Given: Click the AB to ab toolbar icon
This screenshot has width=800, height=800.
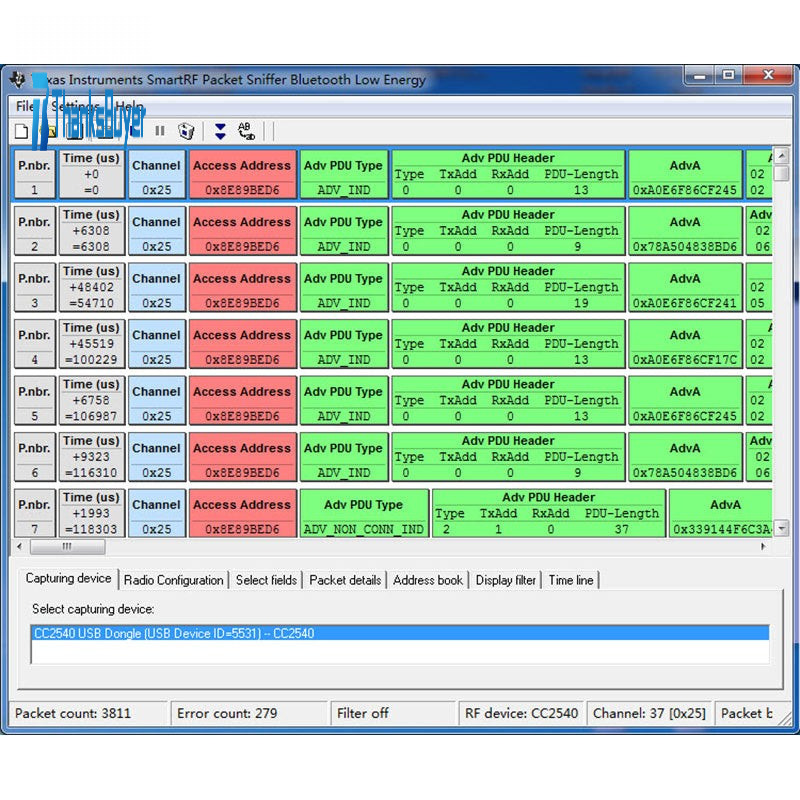Looking at the screenshot, I should coord(246,131).
